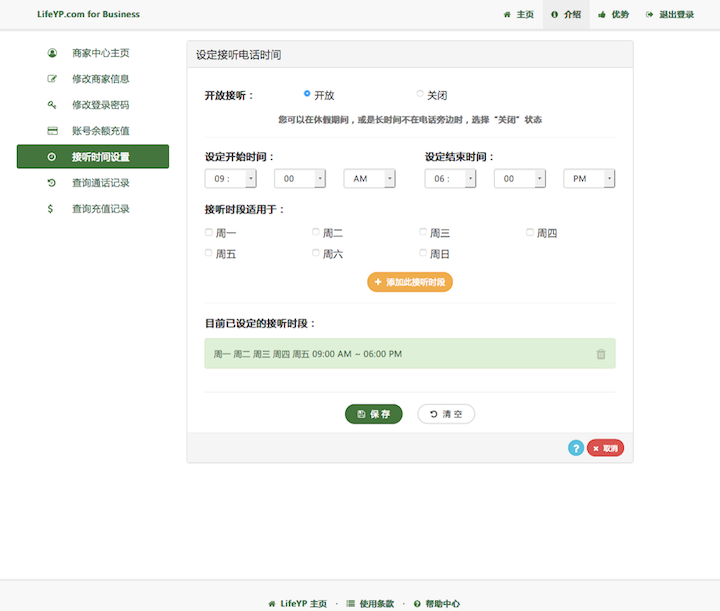The image size is (720, 611).
Task: Click the key icon beside 修改登录密码
Action: point(52,105)
